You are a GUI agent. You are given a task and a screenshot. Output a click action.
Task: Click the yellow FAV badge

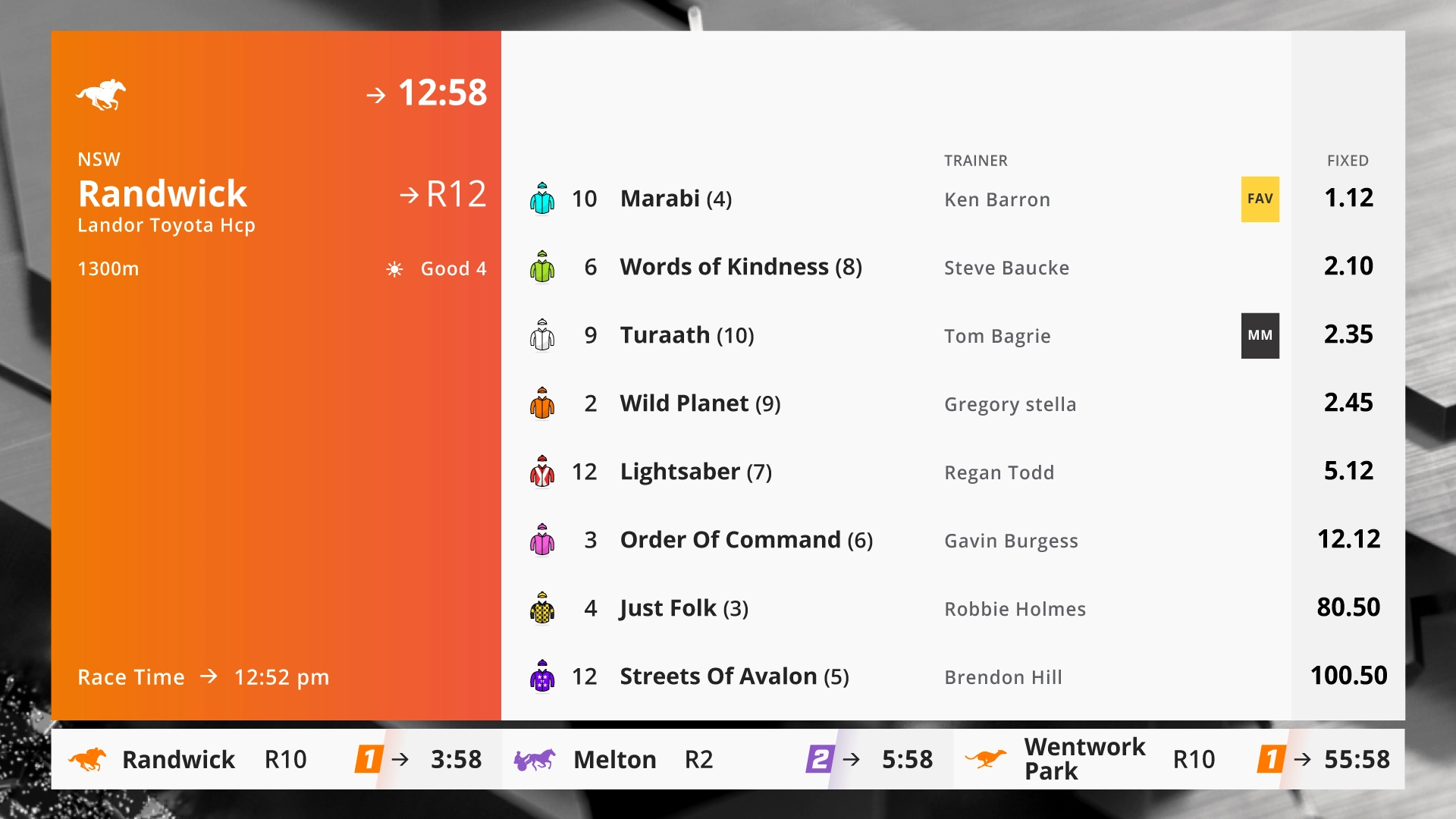(x=1260, y=199)
